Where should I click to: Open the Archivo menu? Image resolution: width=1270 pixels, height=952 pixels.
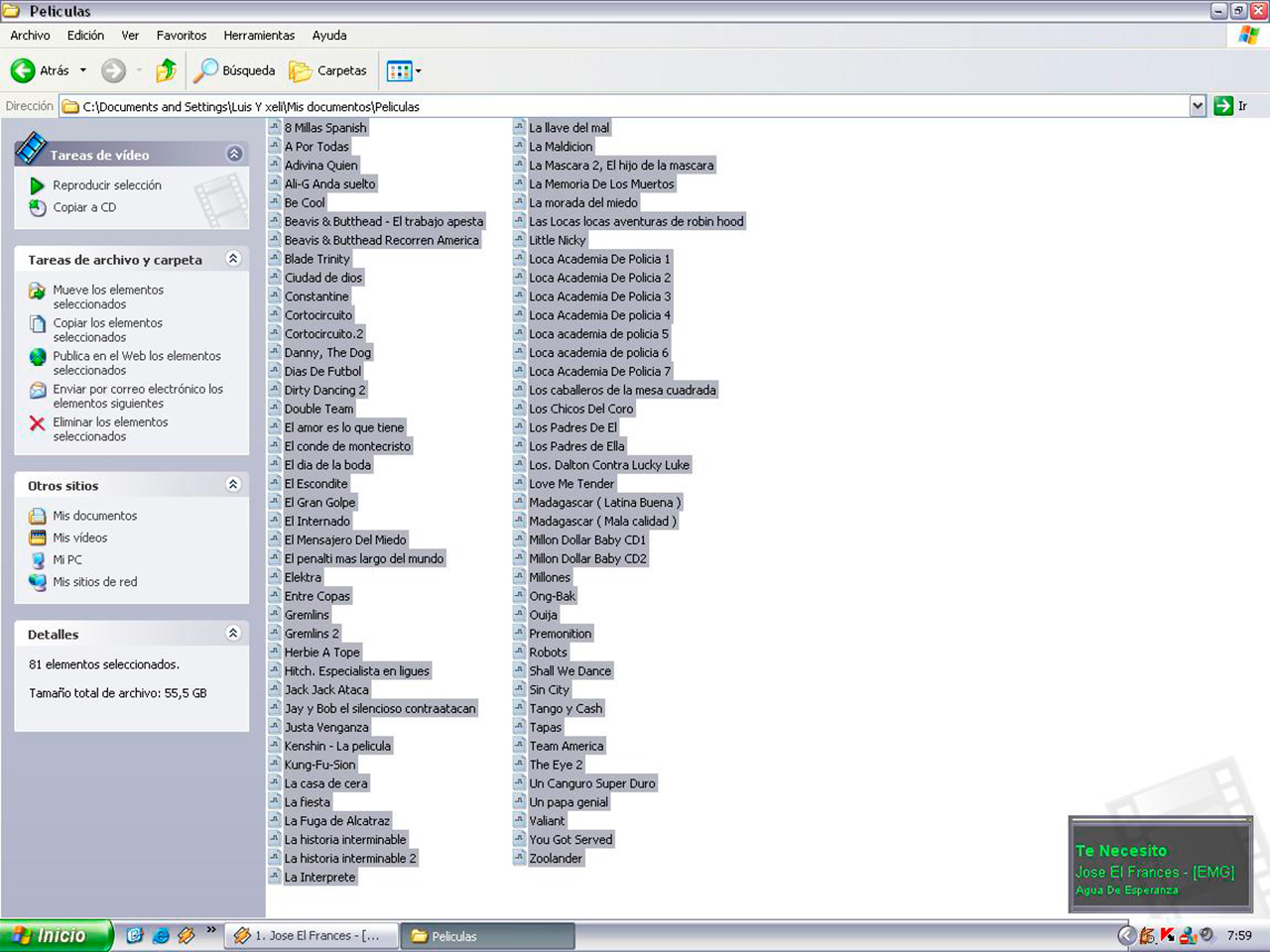click(x=30, y=35)
